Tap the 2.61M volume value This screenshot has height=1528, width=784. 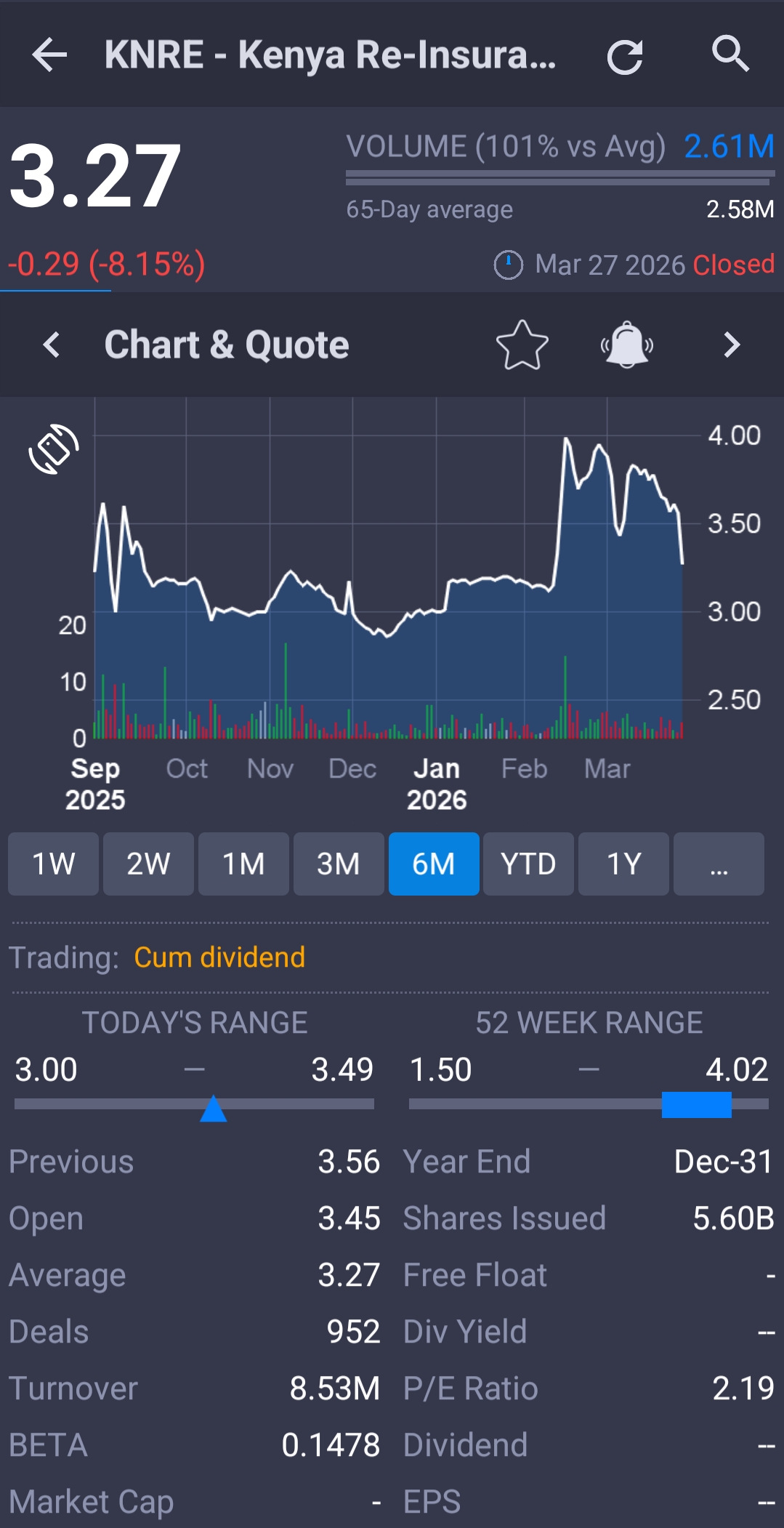point(729,146)
